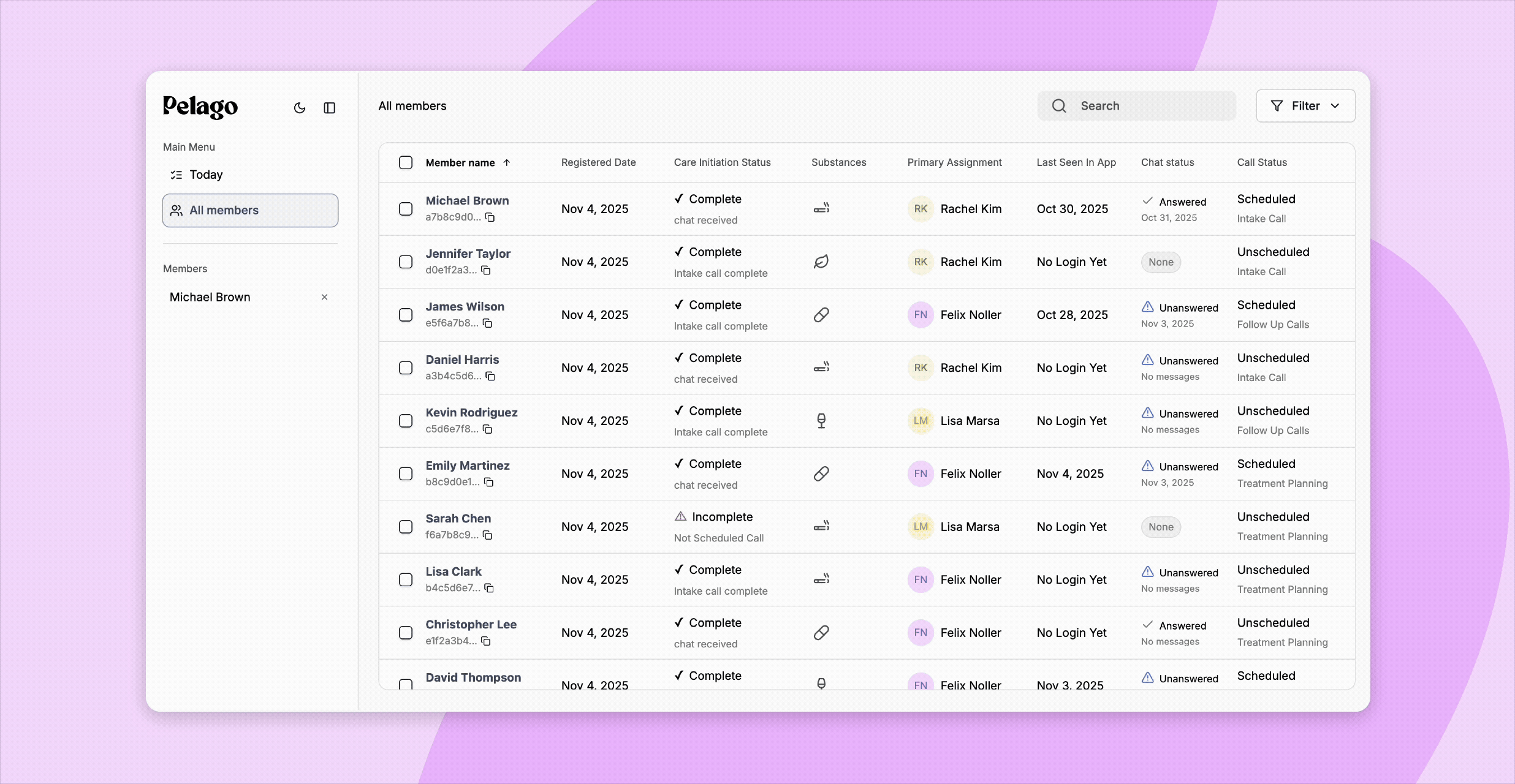Copy James Wilson's ID with copy icon
The height and width of the screenshot is (784, 1515).
488,323
